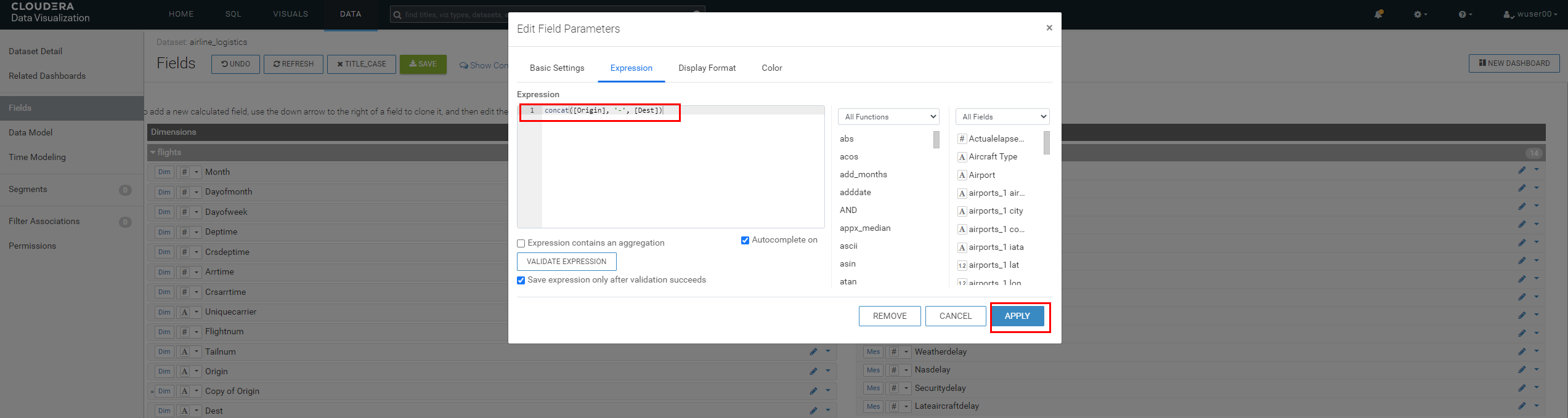Open the HOME menu
The image size is (1568, 418).
pos(181,14)
